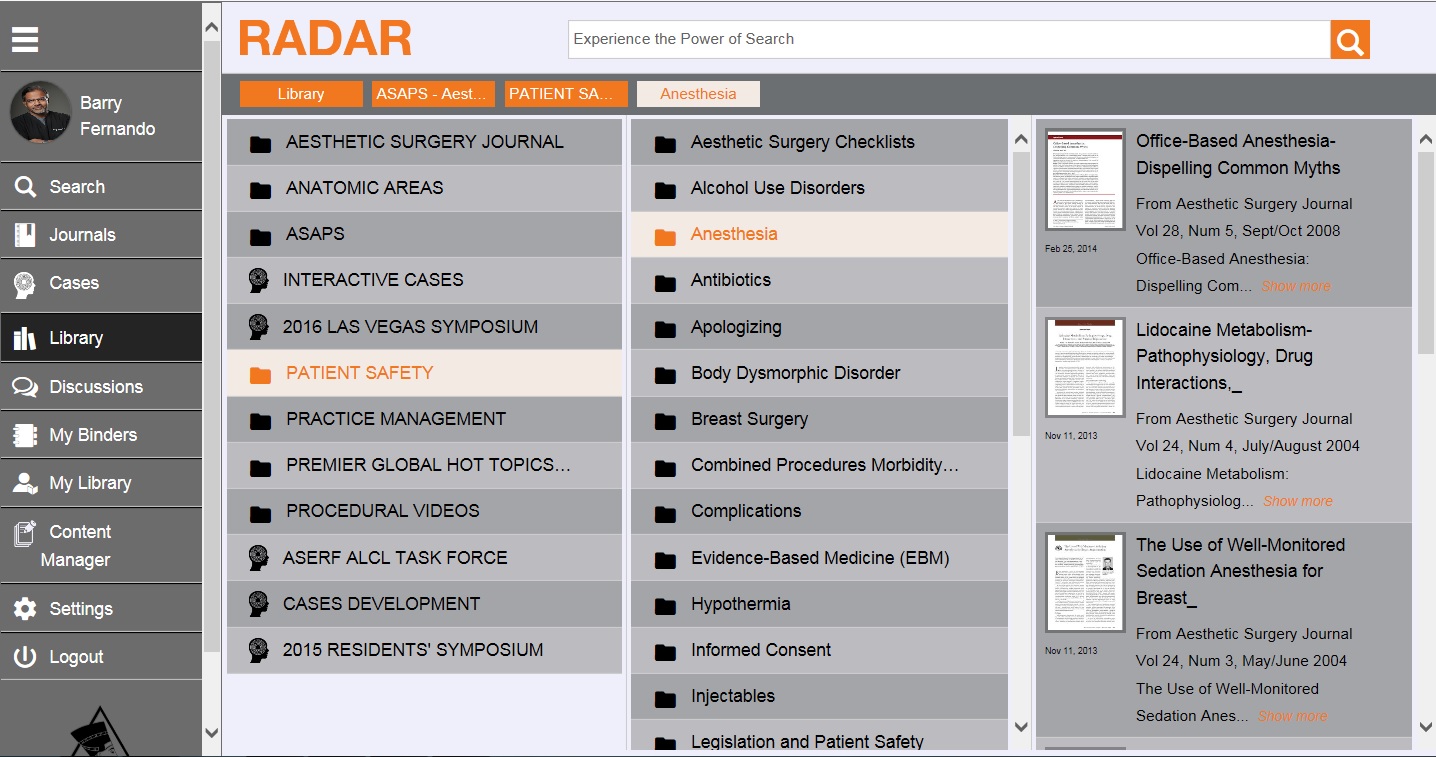Open the hamburger menu icon
The height and width of the screenshot is (757, 1436).
[x=25, y=39]
